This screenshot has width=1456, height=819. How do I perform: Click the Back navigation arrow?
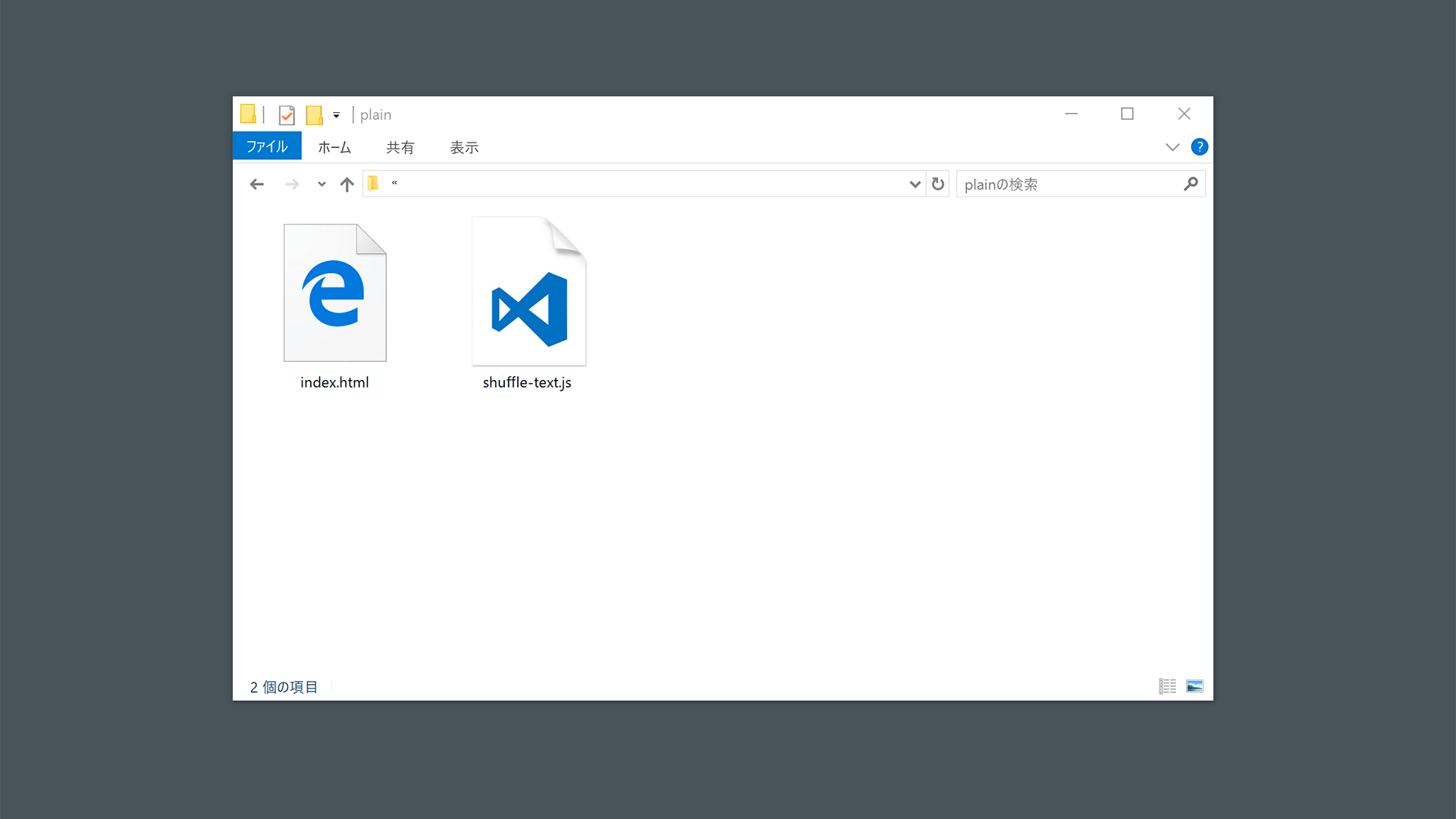(x=257, y=184)
